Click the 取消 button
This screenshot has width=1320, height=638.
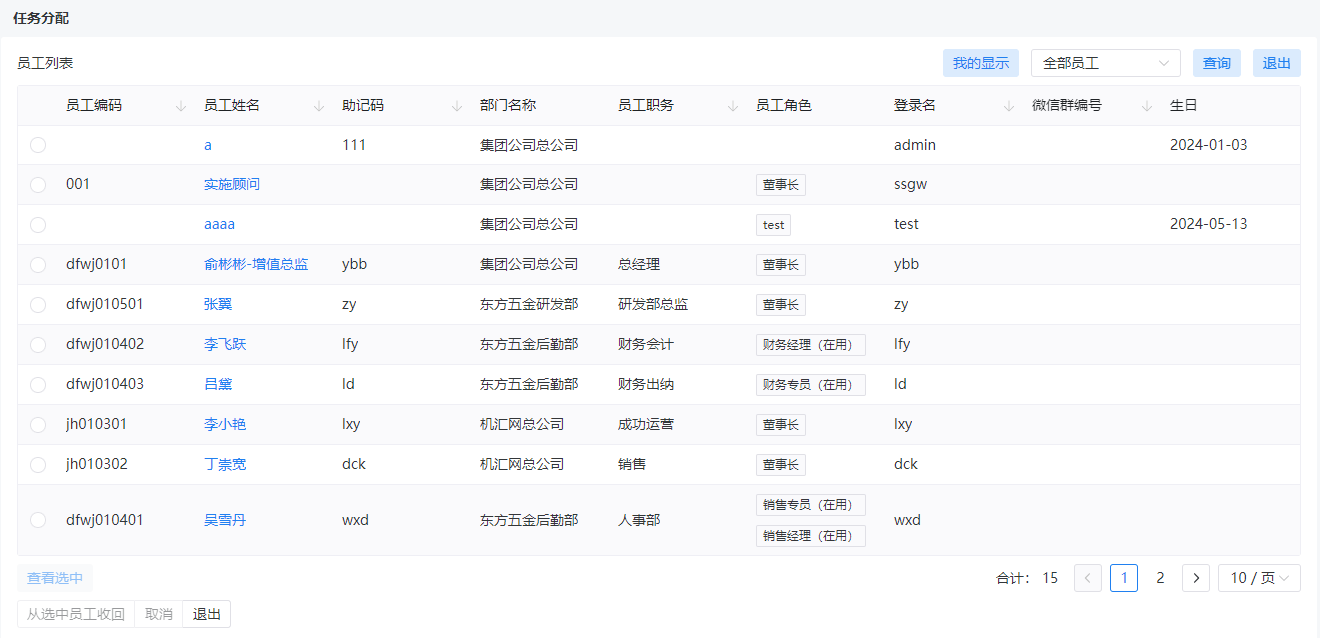click(x=159, y=614)
